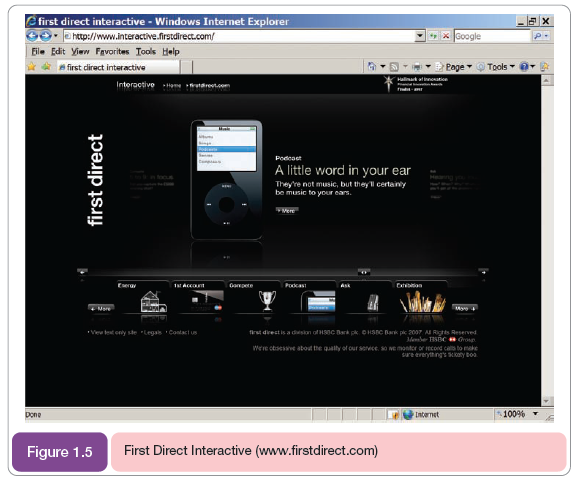Click the RSS feeds toolbar icon
Screen dimensions: 576x481
coord(394,67)
